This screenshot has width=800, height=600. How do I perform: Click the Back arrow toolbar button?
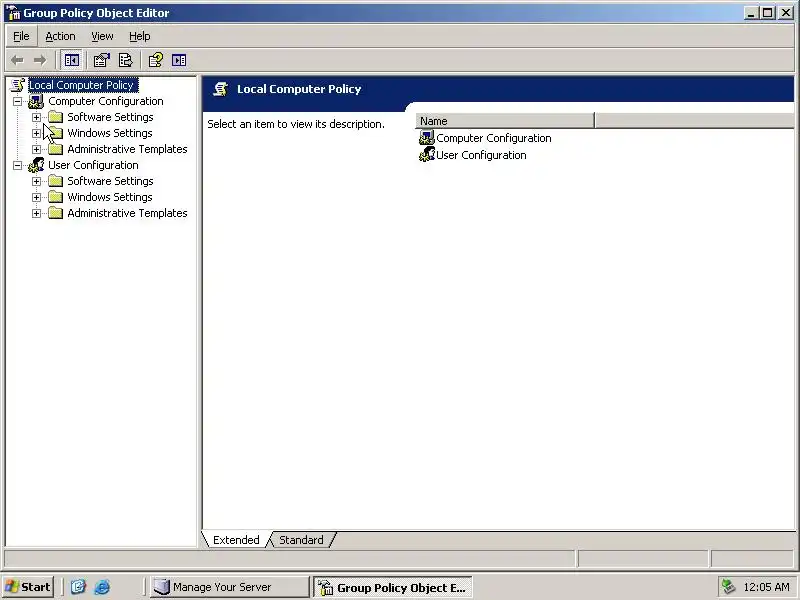point(17,60)
